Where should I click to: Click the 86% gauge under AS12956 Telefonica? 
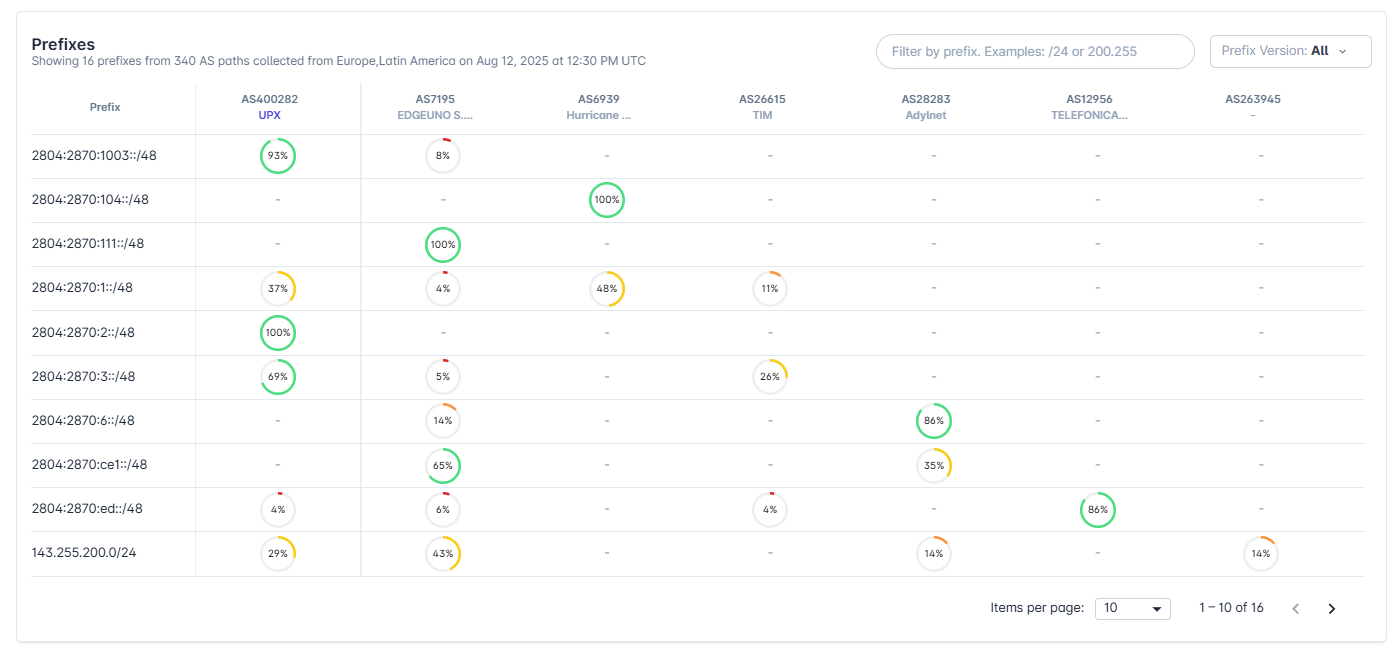click(1097, 509)
